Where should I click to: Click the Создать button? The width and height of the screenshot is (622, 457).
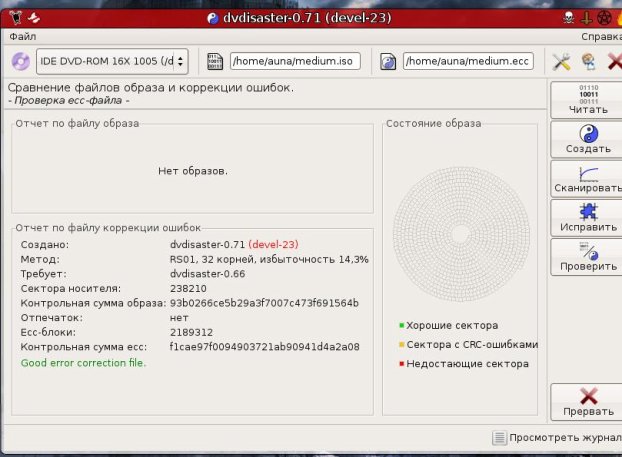pyautogui.click(x=588, y=139)
